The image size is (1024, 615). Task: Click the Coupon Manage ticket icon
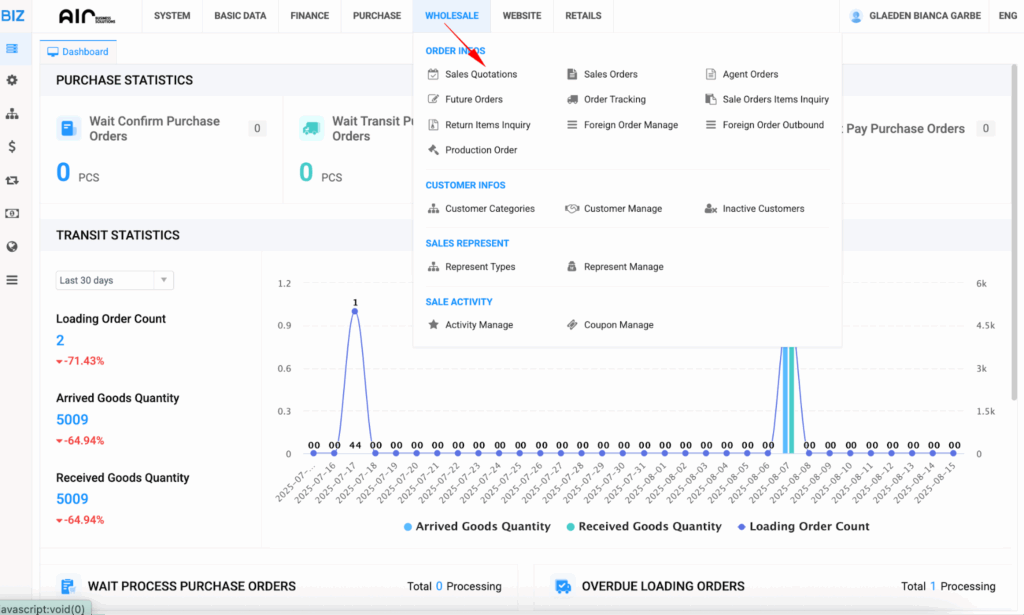[572, 325]
